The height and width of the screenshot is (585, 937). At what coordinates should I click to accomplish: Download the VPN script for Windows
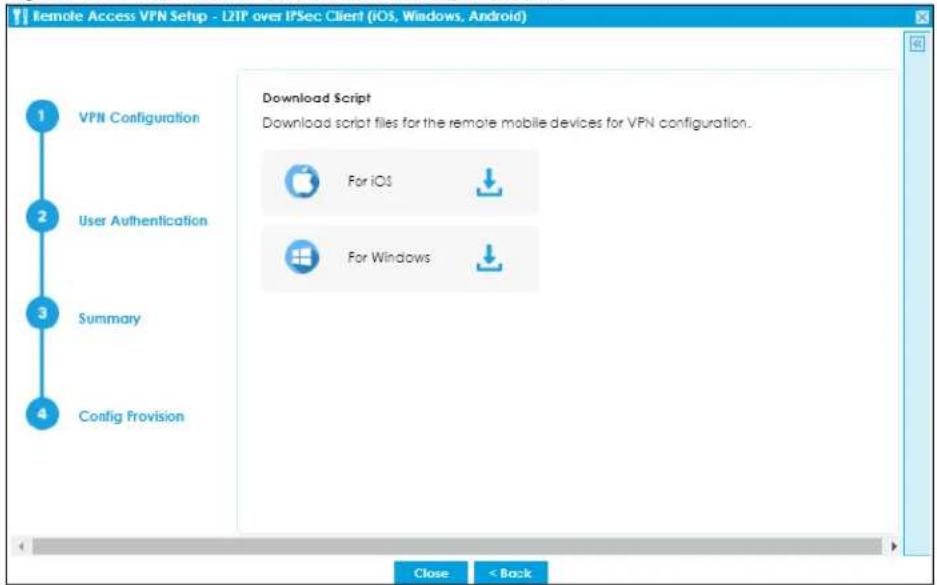point(489,258)
